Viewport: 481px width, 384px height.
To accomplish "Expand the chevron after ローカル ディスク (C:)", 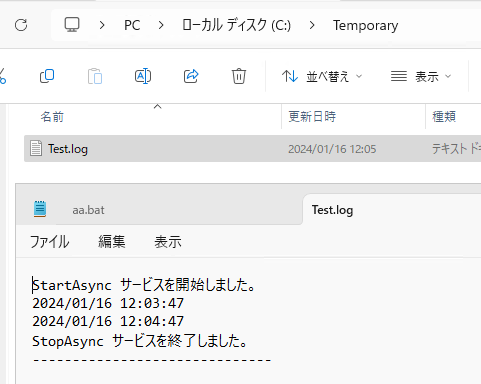I will (x=312, y=25).
